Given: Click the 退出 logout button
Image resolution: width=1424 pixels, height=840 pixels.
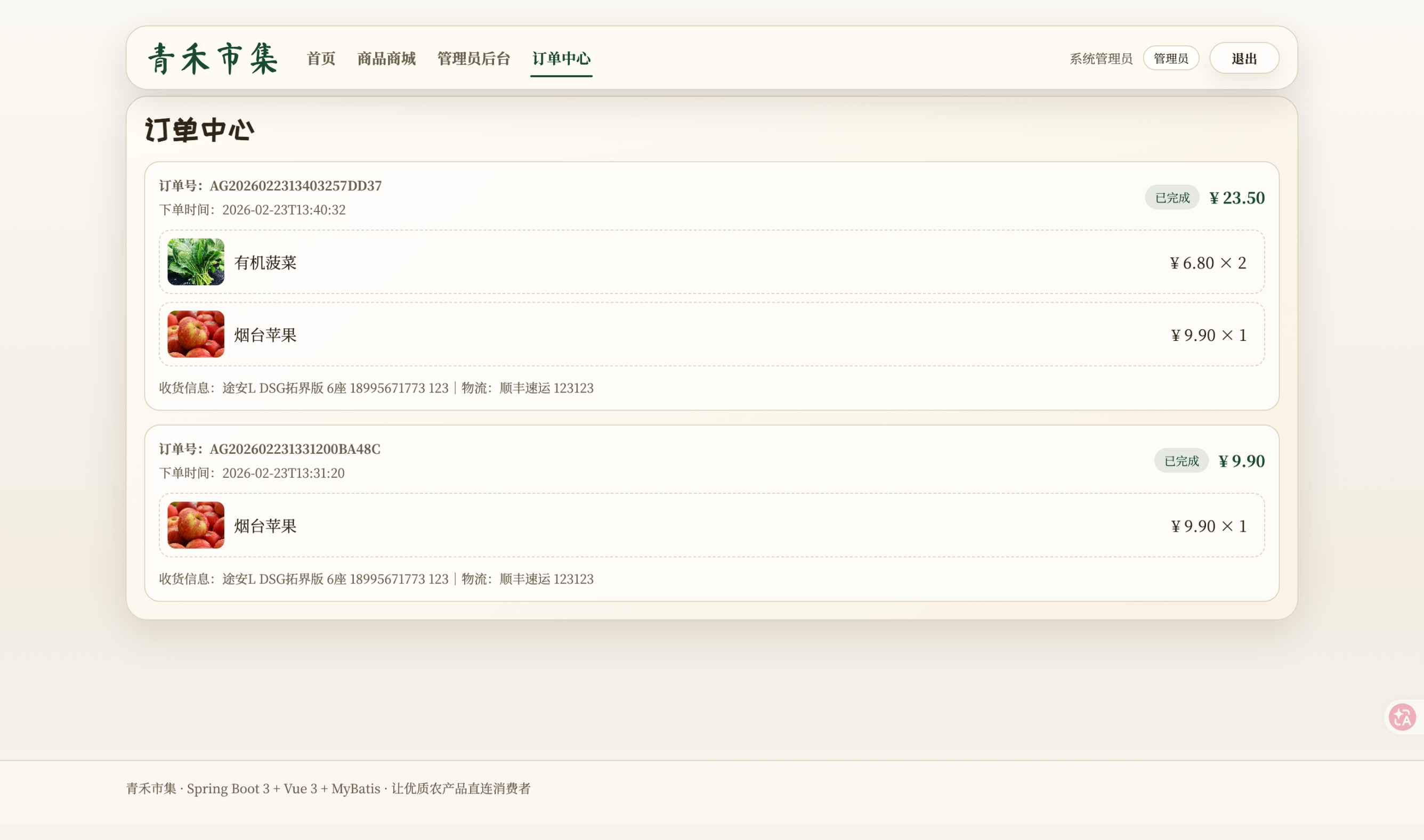Looking at the screenshot, I should (1243, 58).
